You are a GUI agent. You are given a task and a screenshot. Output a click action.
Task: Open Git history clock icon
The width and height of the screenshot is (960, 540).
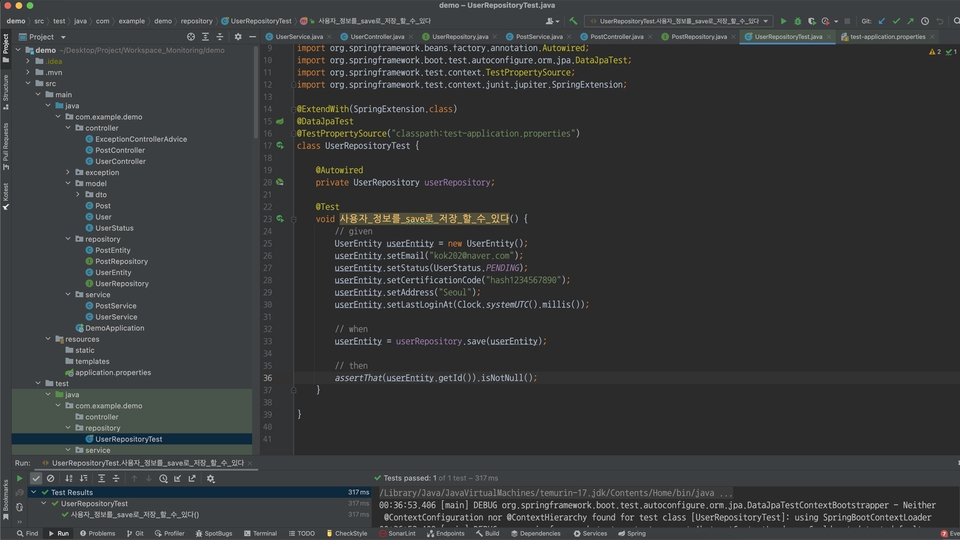(x=925, y=21)
